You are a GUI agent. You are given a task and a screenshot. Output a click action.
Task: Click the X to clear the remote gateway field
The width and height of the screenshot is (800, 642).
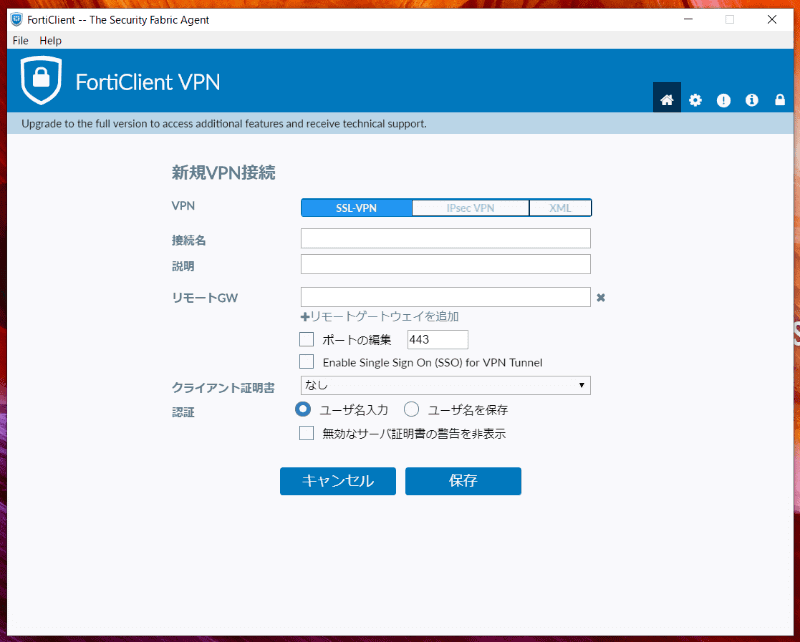(601, 298)
